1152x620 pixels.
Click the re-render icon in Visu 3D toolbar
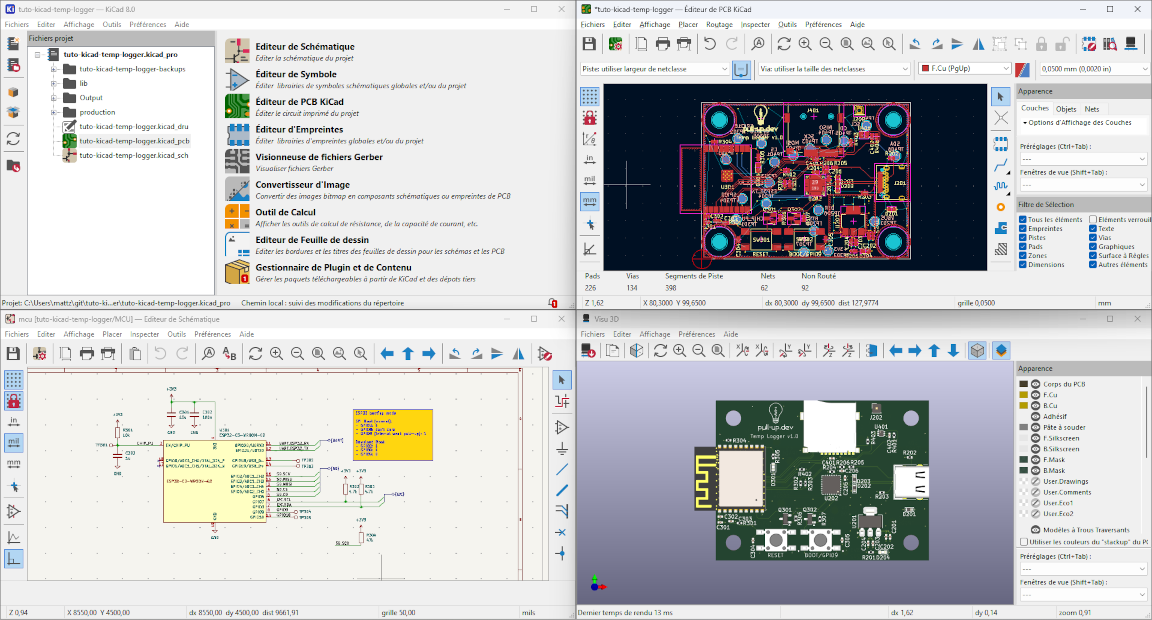(658, 350)
